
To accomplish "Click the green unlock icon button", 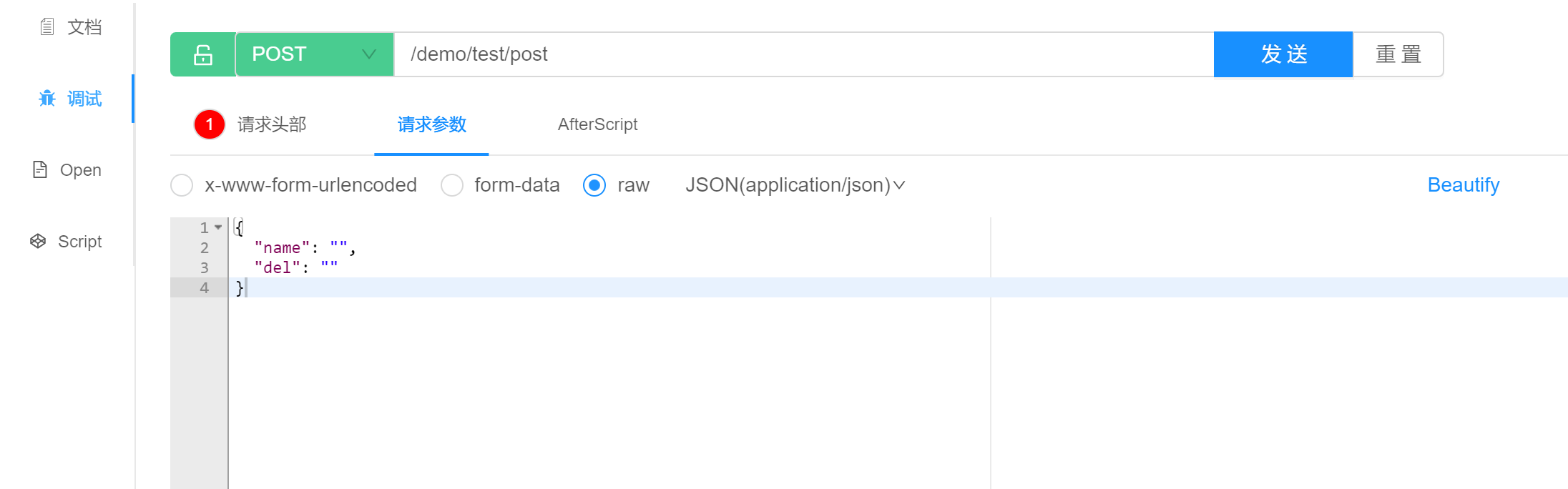I will coord(203,54).
